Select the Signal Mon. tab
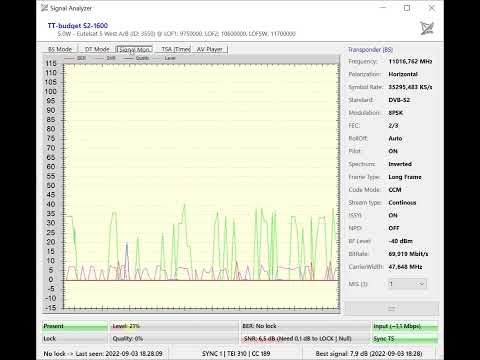The width and height of the screenshot is (480, 360). coord(134,49)
